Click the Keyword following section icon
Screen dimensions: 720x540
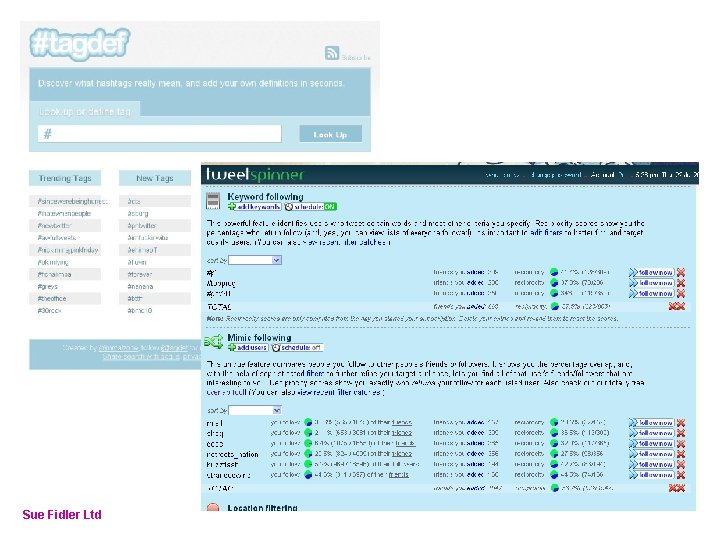(213, 201)
